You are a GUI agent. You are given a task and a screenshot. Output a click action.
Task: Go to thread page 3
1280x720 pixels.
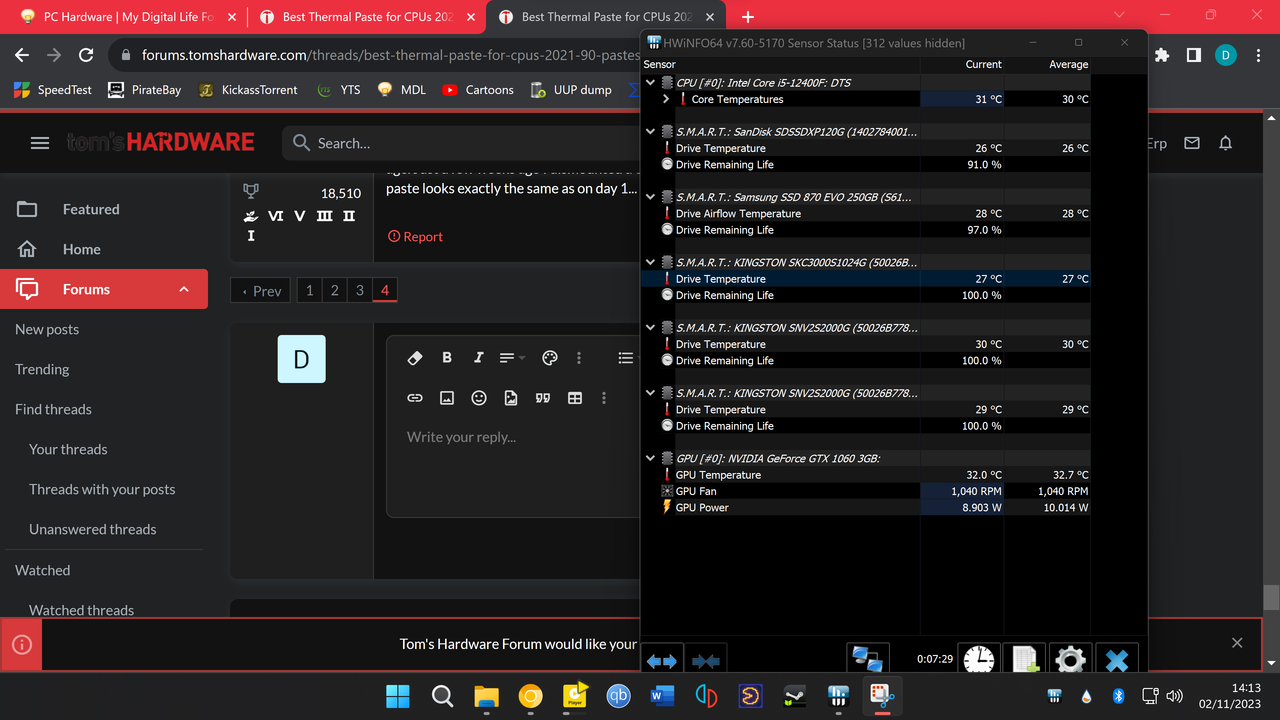point(360,290)
